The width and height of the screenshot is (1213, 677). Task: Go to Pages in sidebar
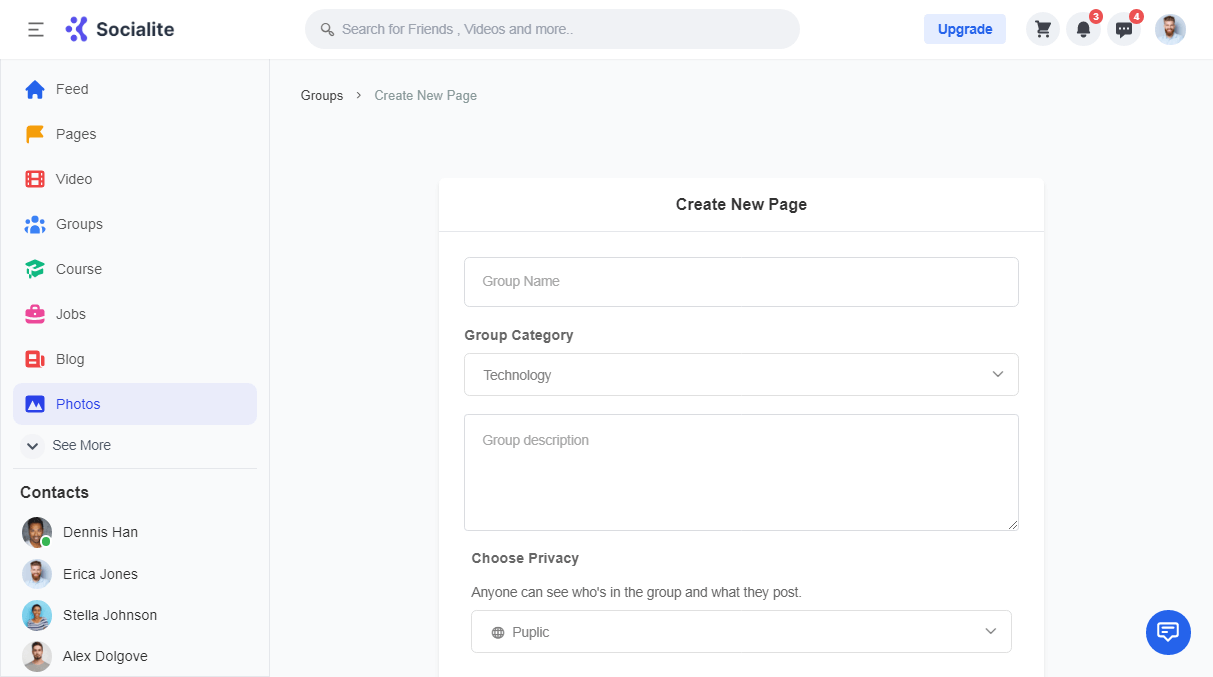click(x=76, y=134)
